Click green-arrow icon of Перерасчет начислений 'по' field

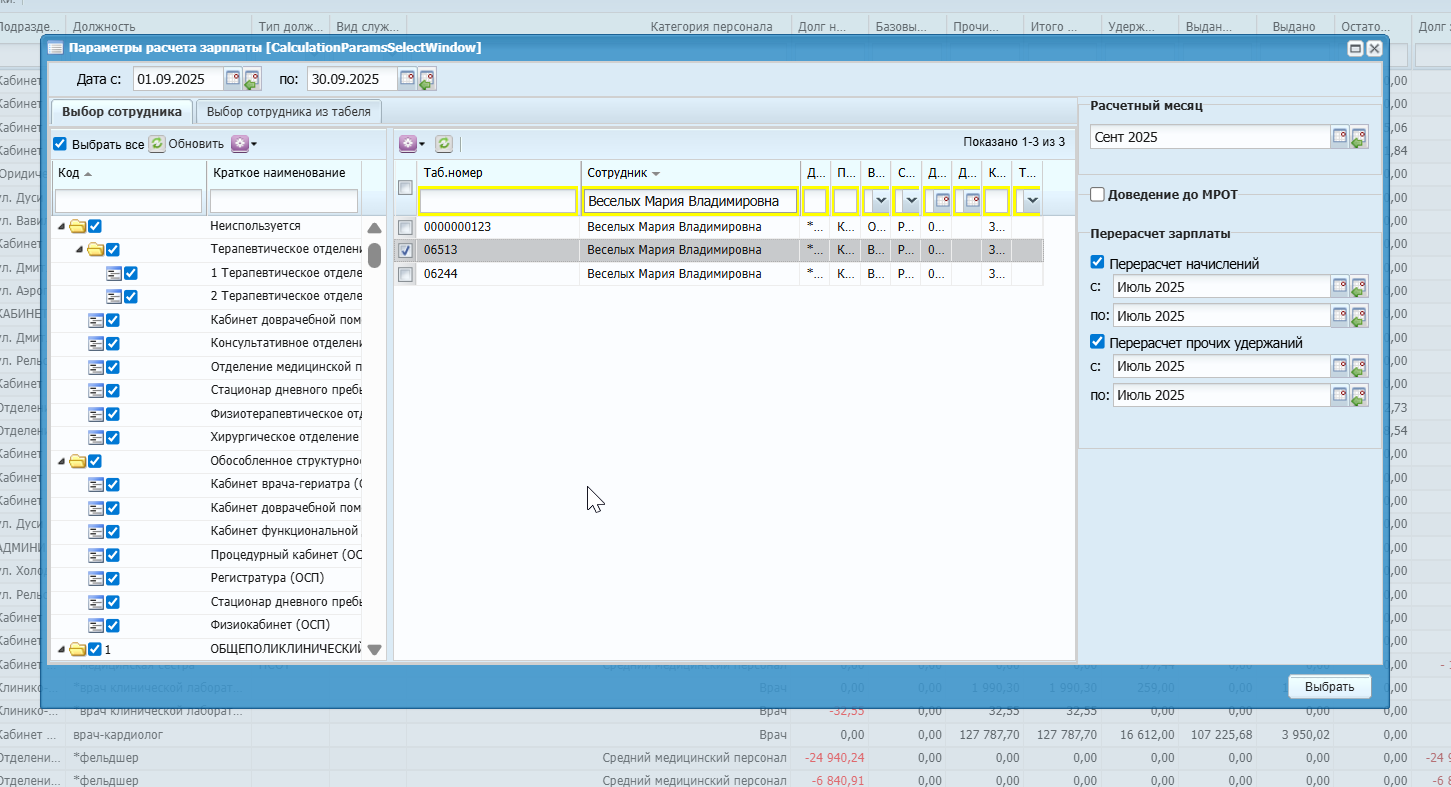(1359, 316)
